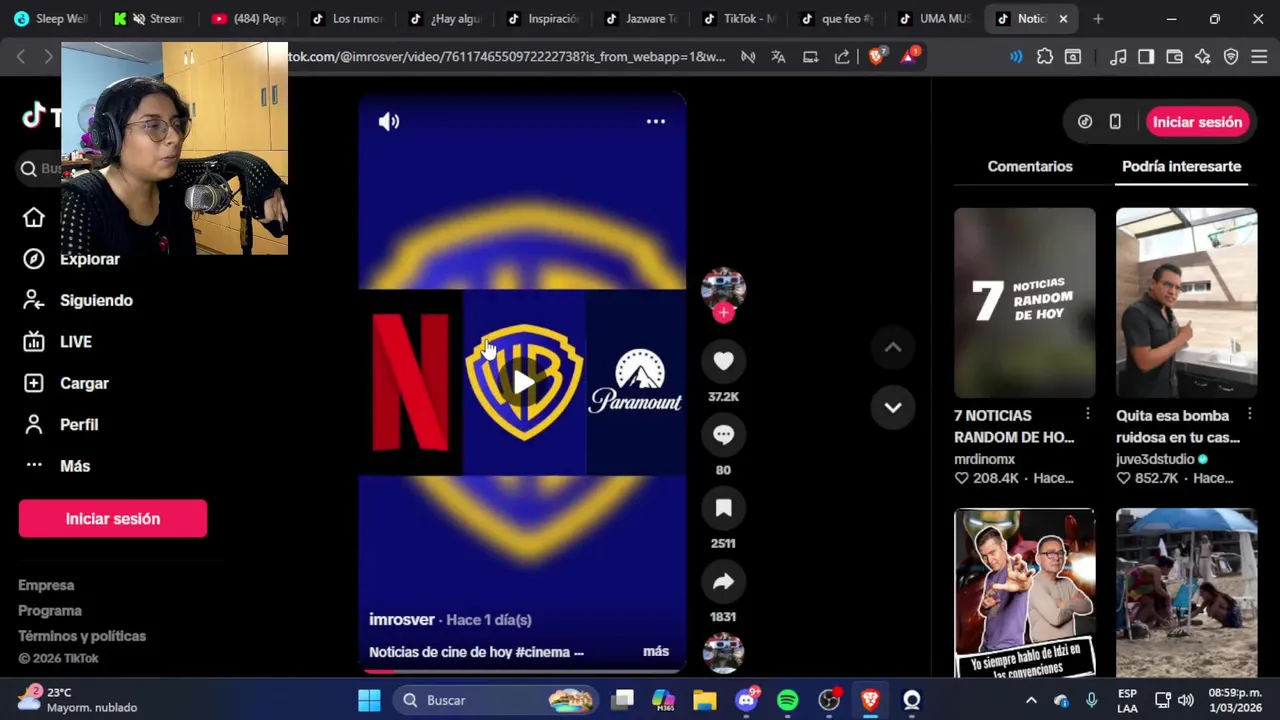Open options for the 7 NOTICIAS video card
Screen dimensions: 1280x720
pos(1088,414)
